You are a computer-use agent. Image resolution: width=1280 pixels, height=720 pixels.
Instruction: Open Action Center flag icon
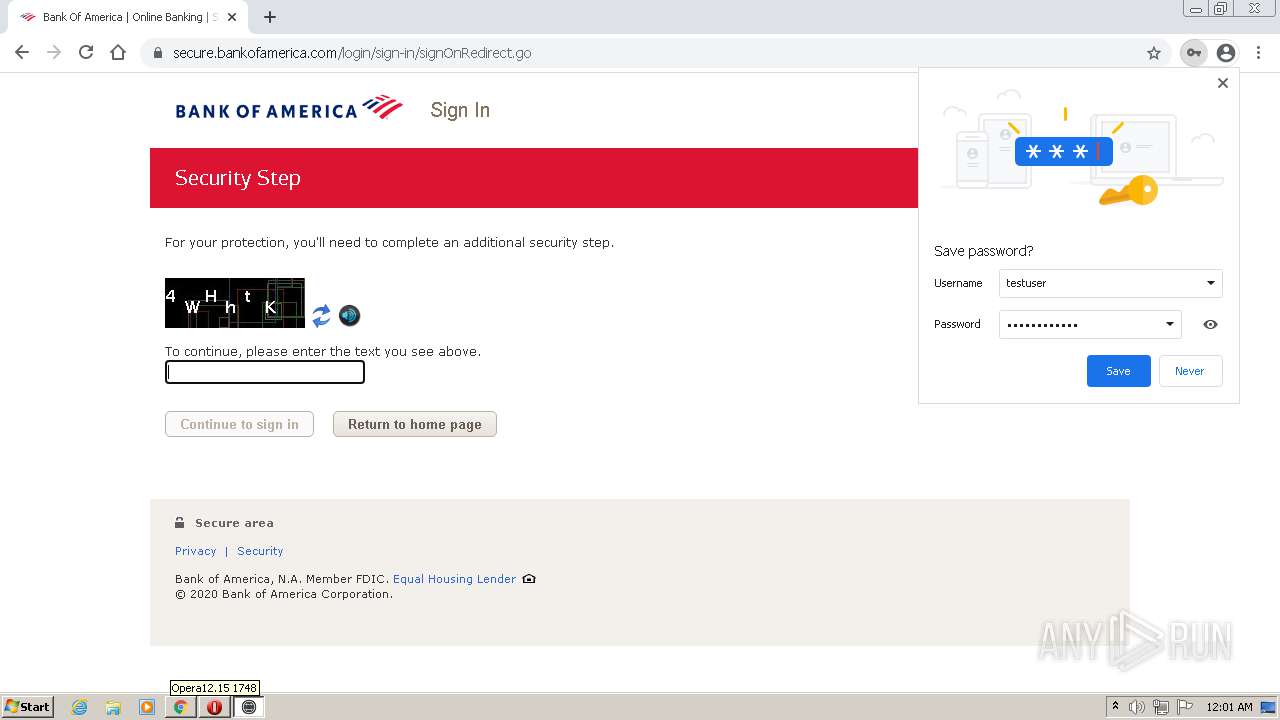(x=1185, y=707)
